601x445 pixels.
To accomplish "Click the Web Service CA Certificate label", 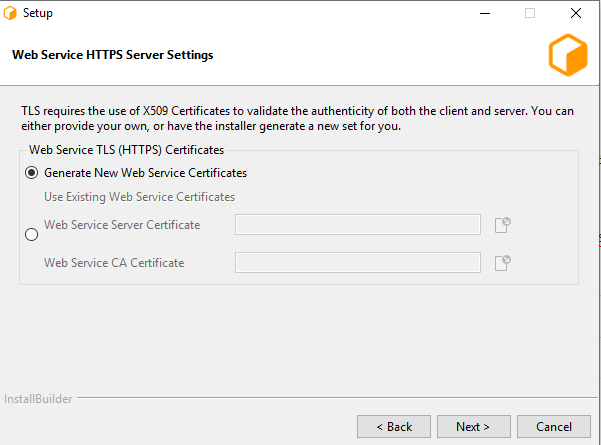I will (x=114, y=263).
